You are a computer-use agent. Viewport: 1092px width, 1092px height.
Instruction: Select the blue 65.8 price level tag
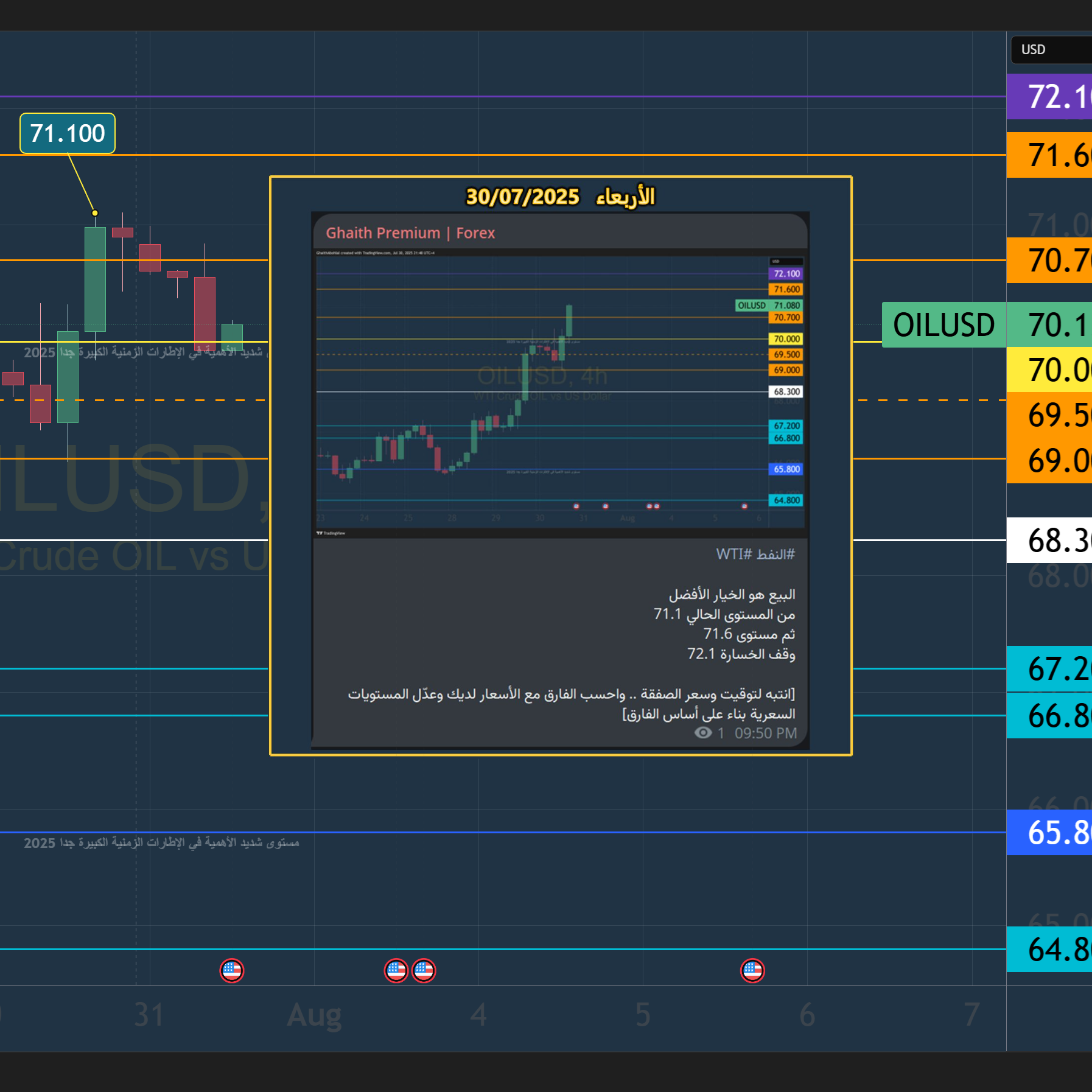click(x=1049, y=833)
